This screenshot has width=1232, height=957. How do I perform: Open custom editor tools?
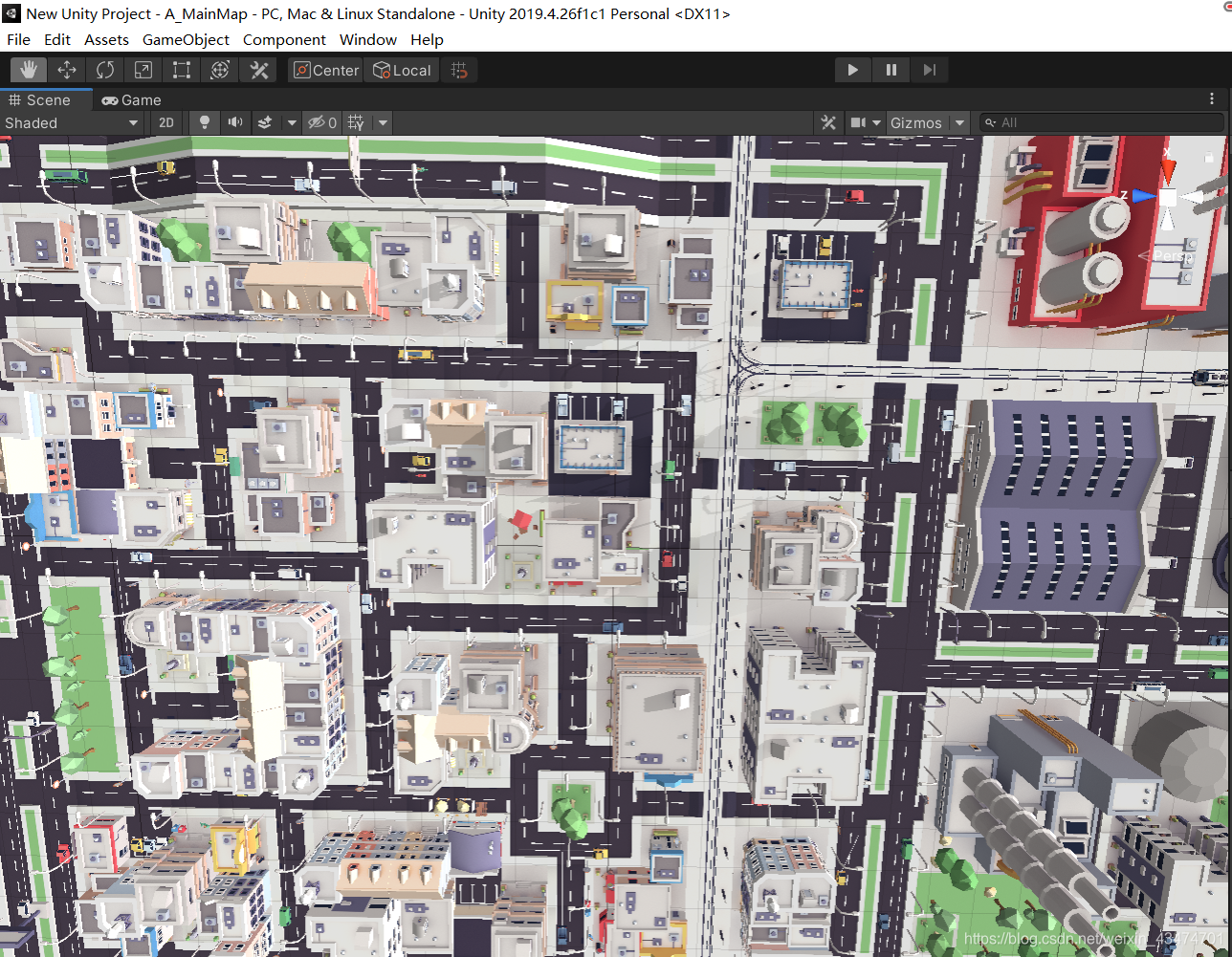coord(258,70)
